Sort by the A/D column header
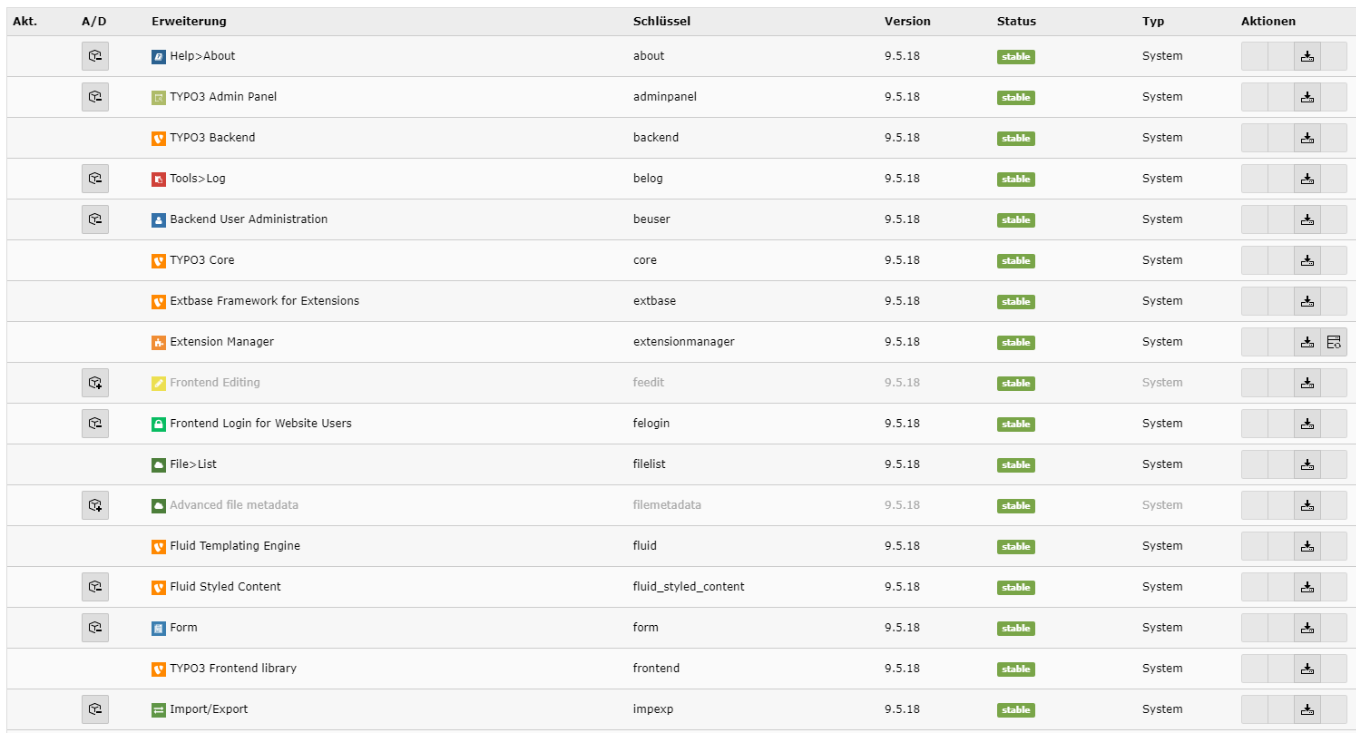 point(94,21)
